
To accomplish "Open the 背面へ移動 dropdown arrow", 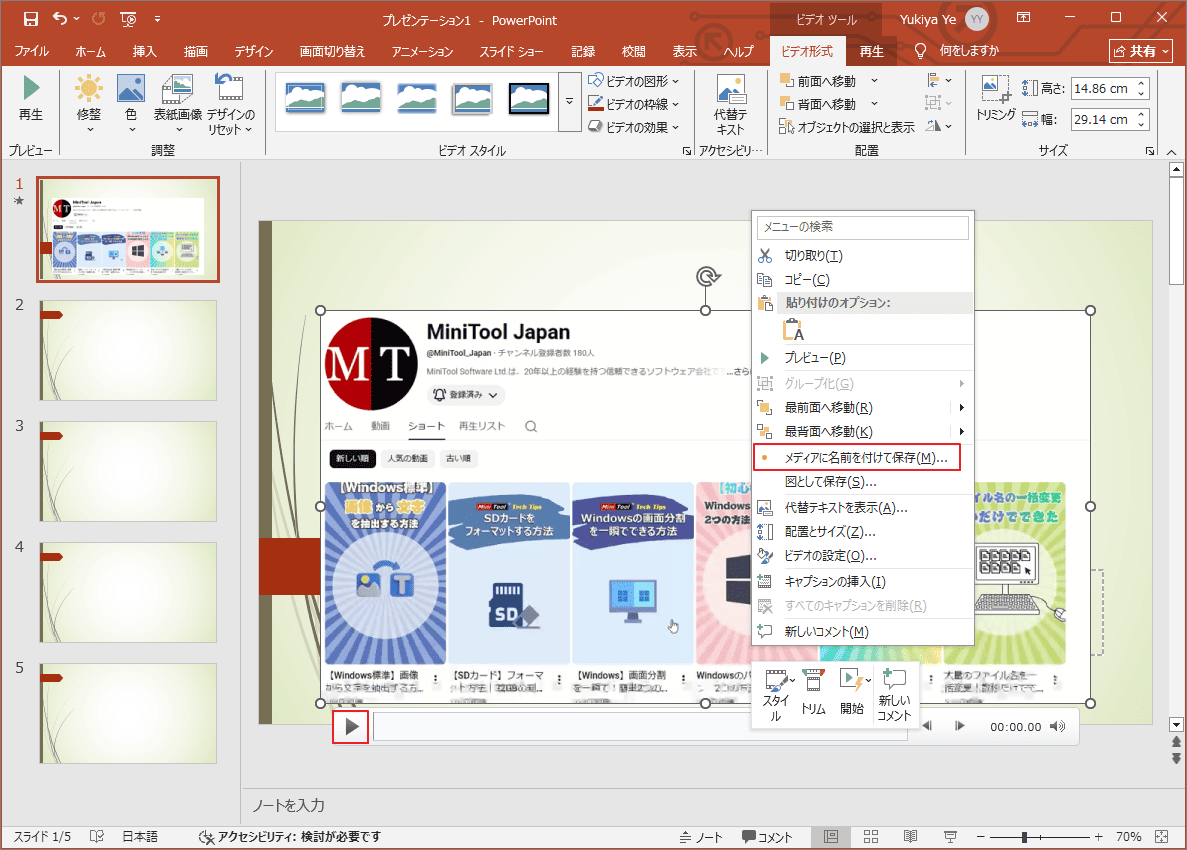I will coord(874,104).
